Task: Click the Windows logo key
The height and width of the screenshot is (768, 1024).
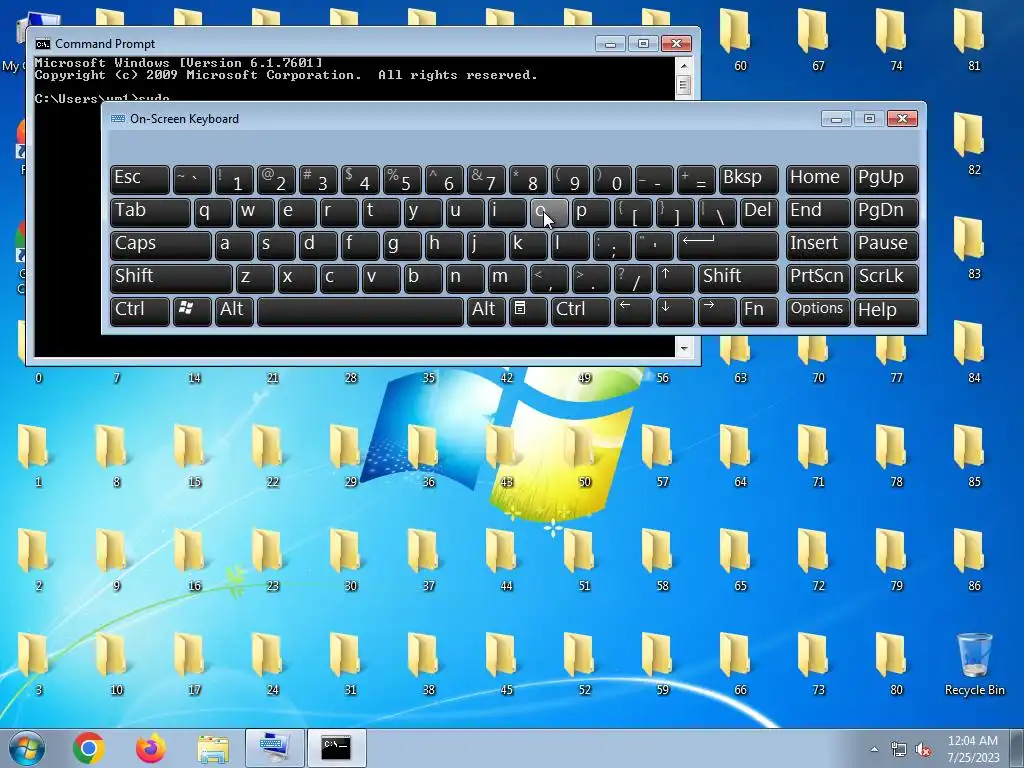Action: pyautogui.click(x=192, y=310)
